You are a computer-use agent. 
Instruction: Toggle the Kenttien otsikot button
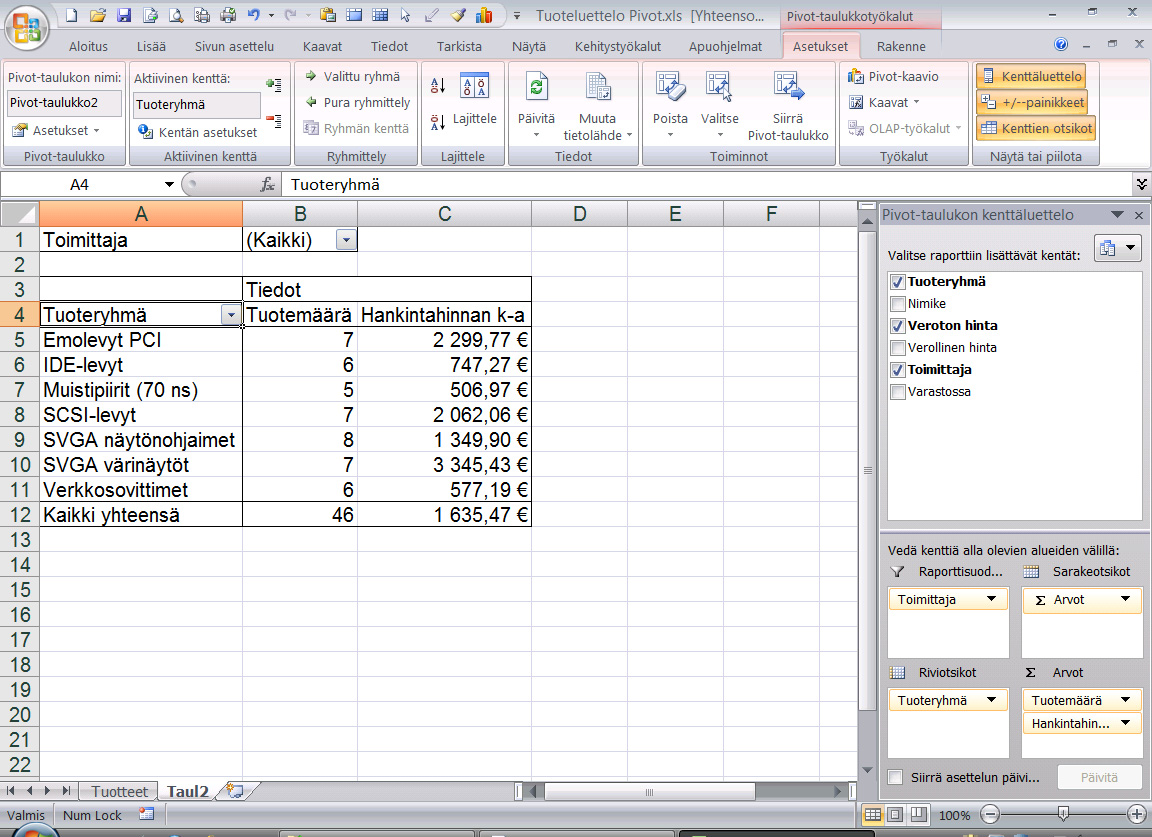click(1036, 129)
